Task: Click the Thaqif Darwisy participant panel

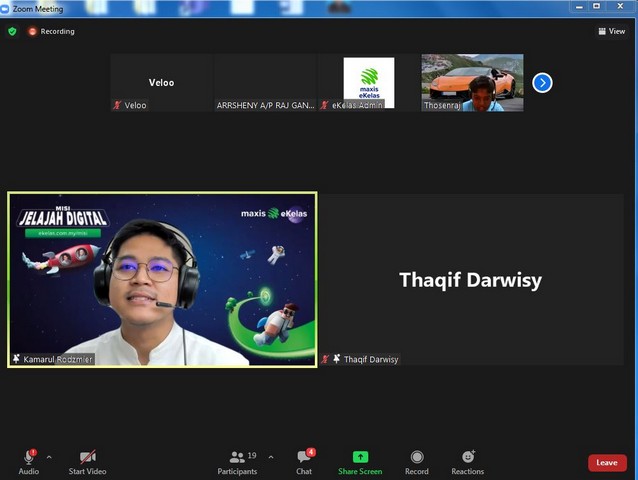Action: coord(470,280)
